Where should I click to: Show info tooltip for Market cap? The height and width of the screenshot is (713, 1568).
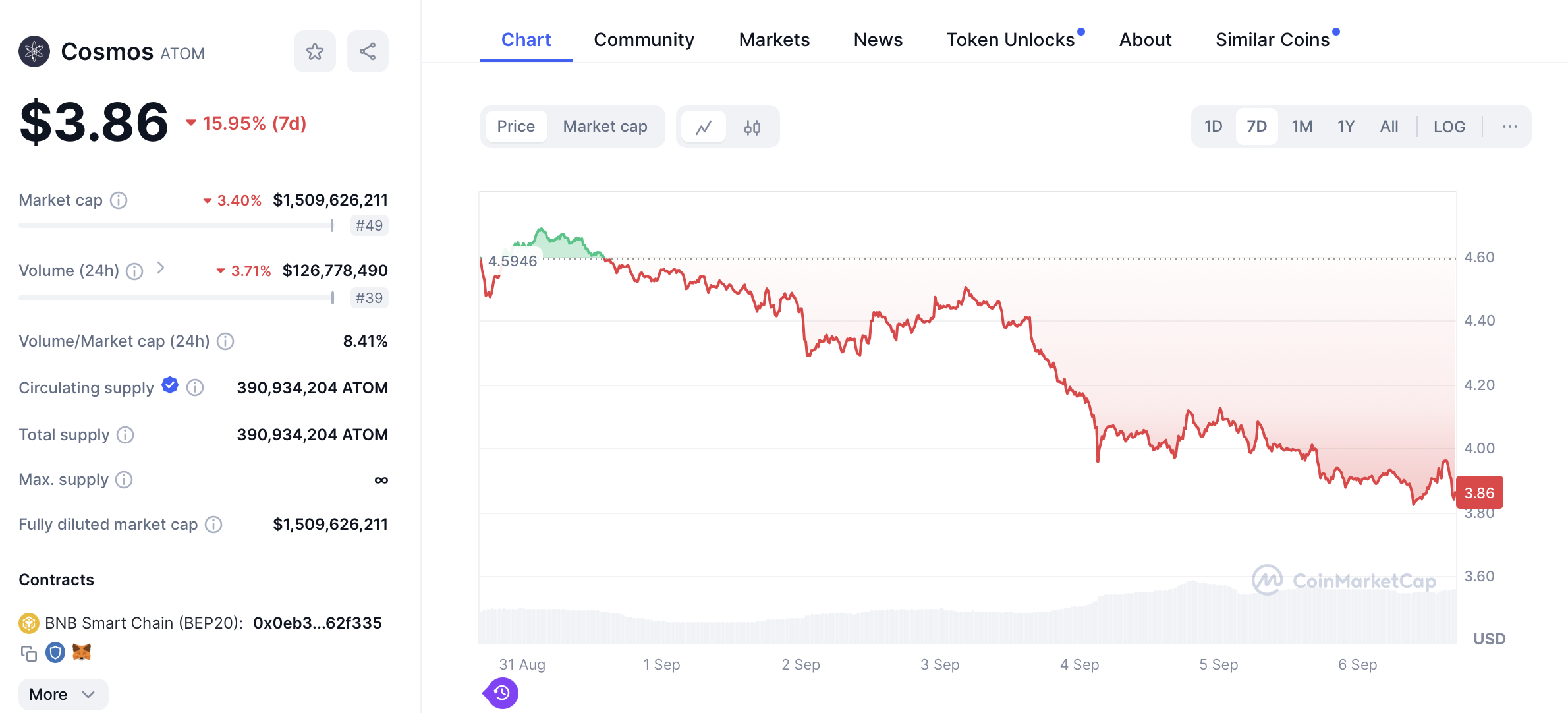(x=119, y=200)
